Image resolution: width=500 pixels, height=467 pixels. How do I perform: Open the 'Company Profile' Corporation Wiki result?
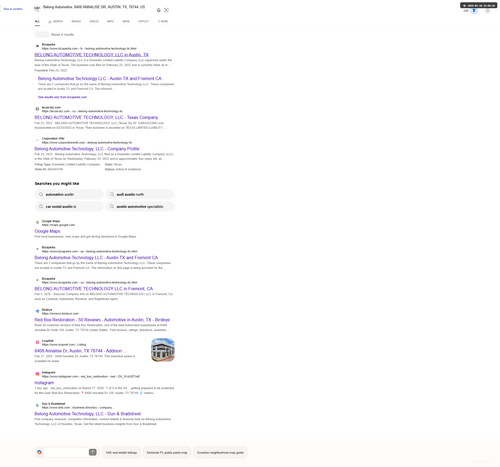(87, 149)
